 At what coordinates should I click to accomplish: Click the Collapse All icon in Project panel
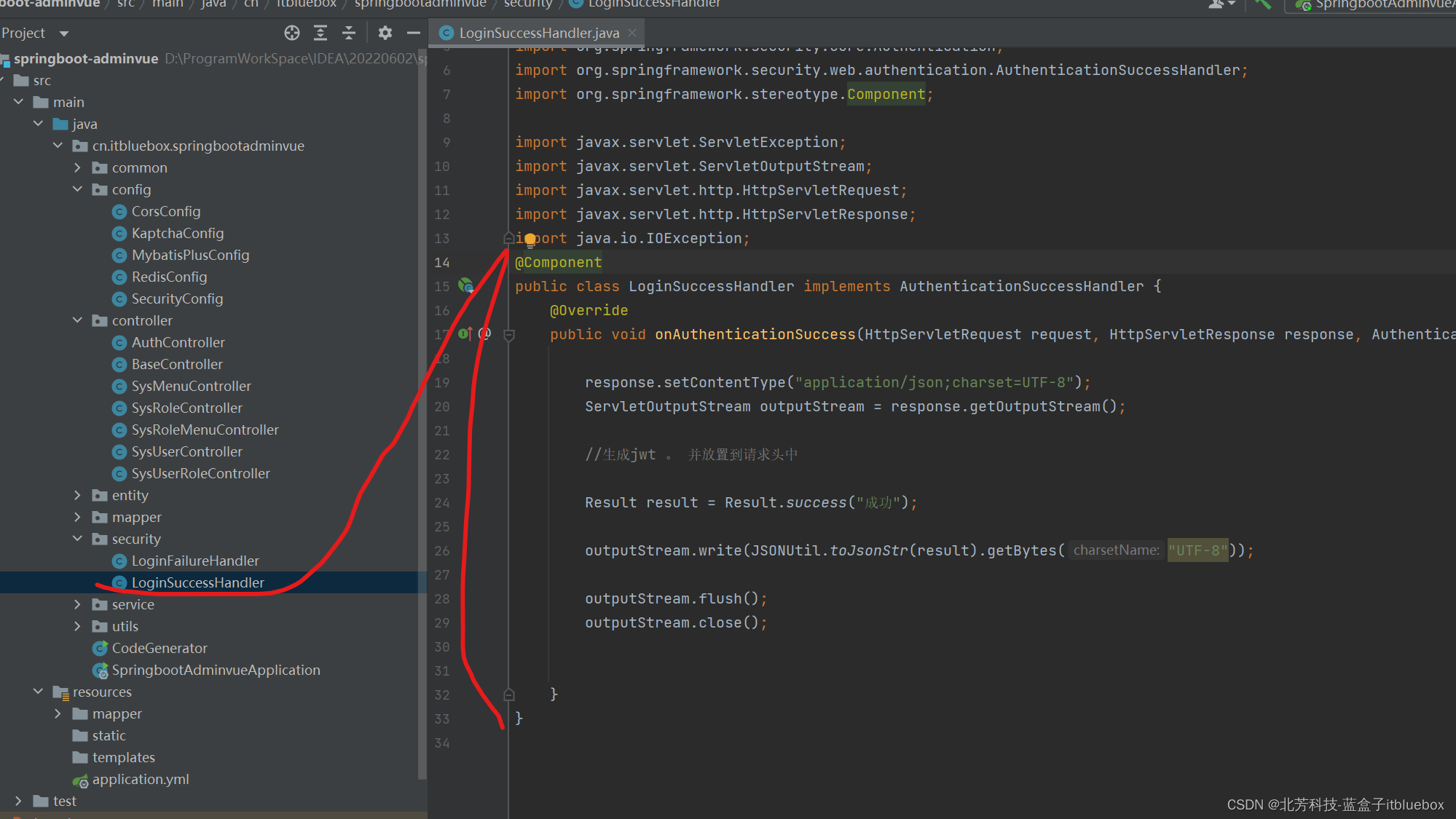[x=349, y=33]
